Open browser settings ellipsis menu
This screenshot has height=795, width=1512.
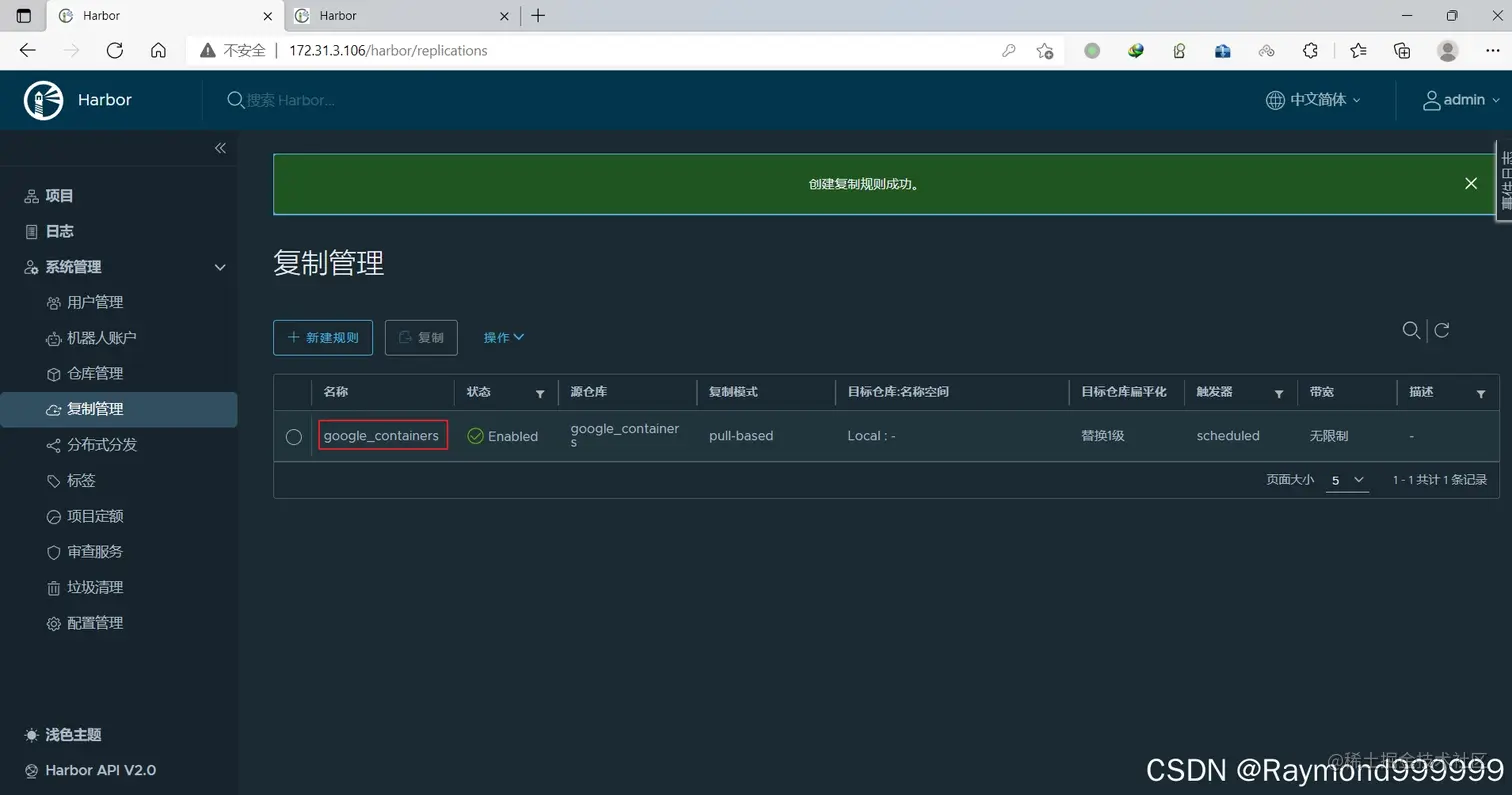click(1492, 50)
